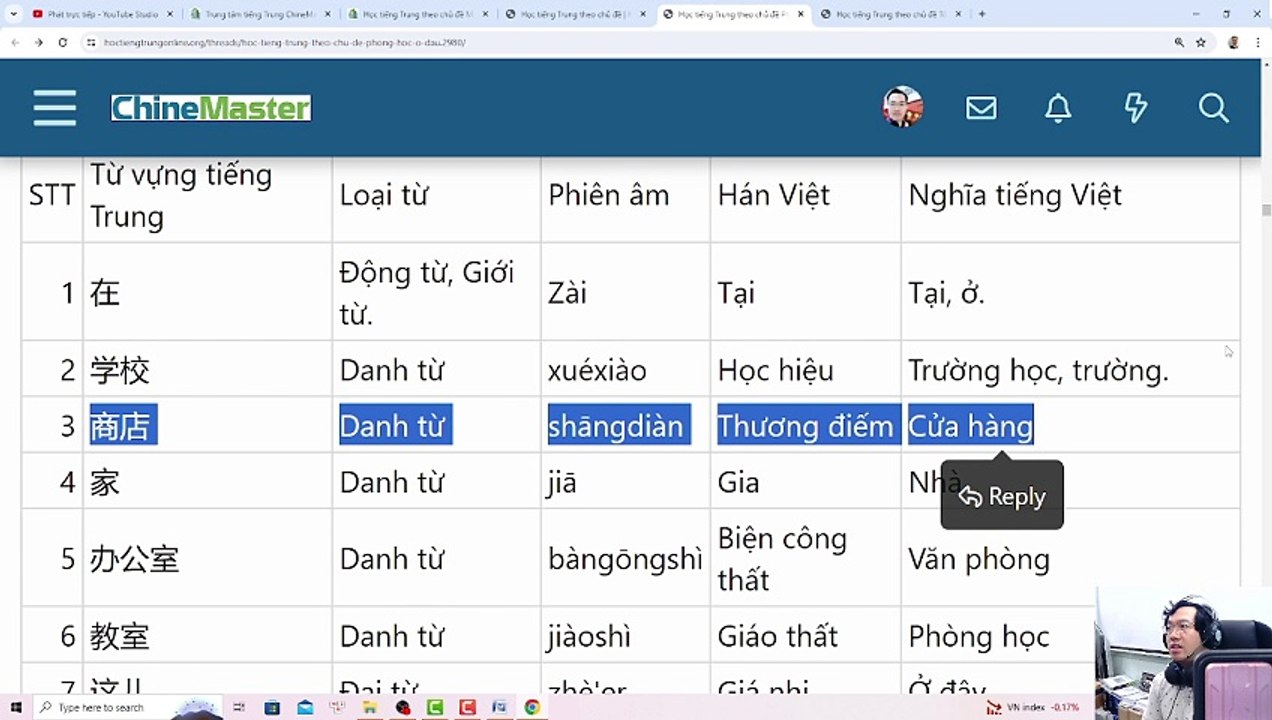The height and width of the screenshot is (720, 1272).
Task: Click the Reply tooltip button
Action: pos(1002,496)
